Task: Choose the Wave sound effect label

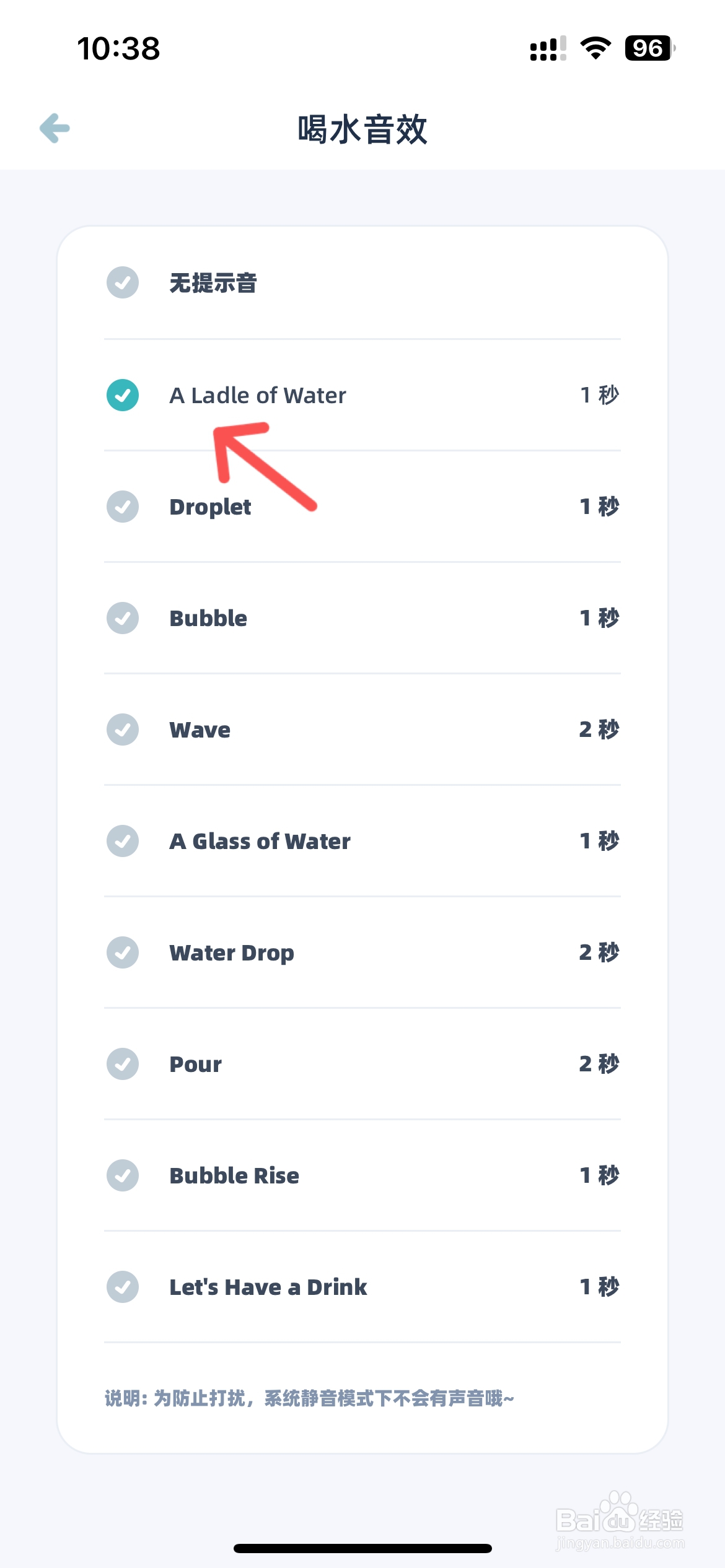Action: pyautogui.click(x=200, y=730)
